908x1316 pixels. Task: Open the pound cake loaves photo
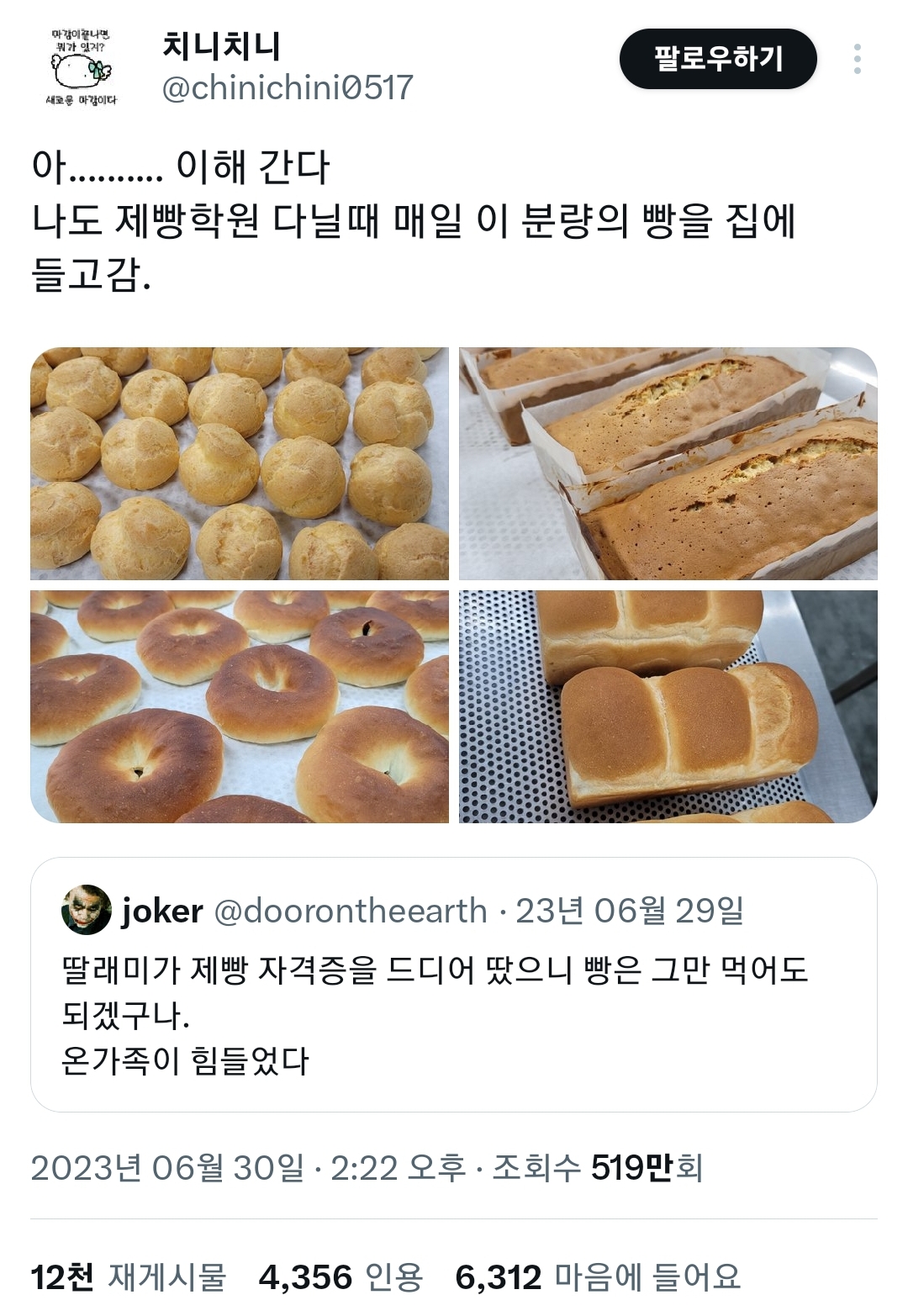point(668,463)
